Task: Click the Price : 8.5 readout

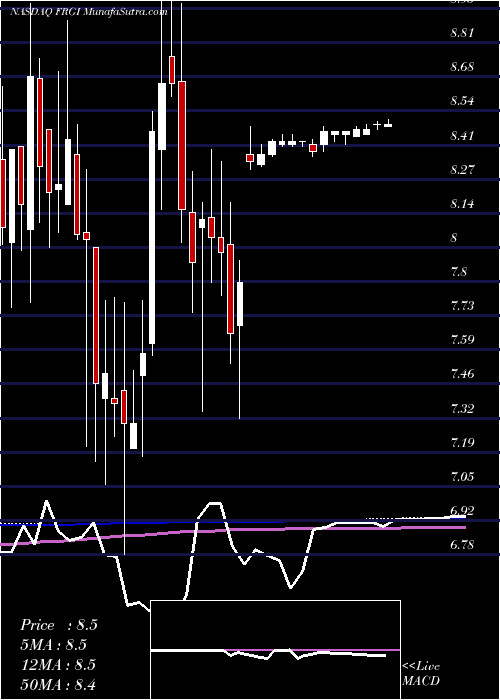Action: point(58,625)
